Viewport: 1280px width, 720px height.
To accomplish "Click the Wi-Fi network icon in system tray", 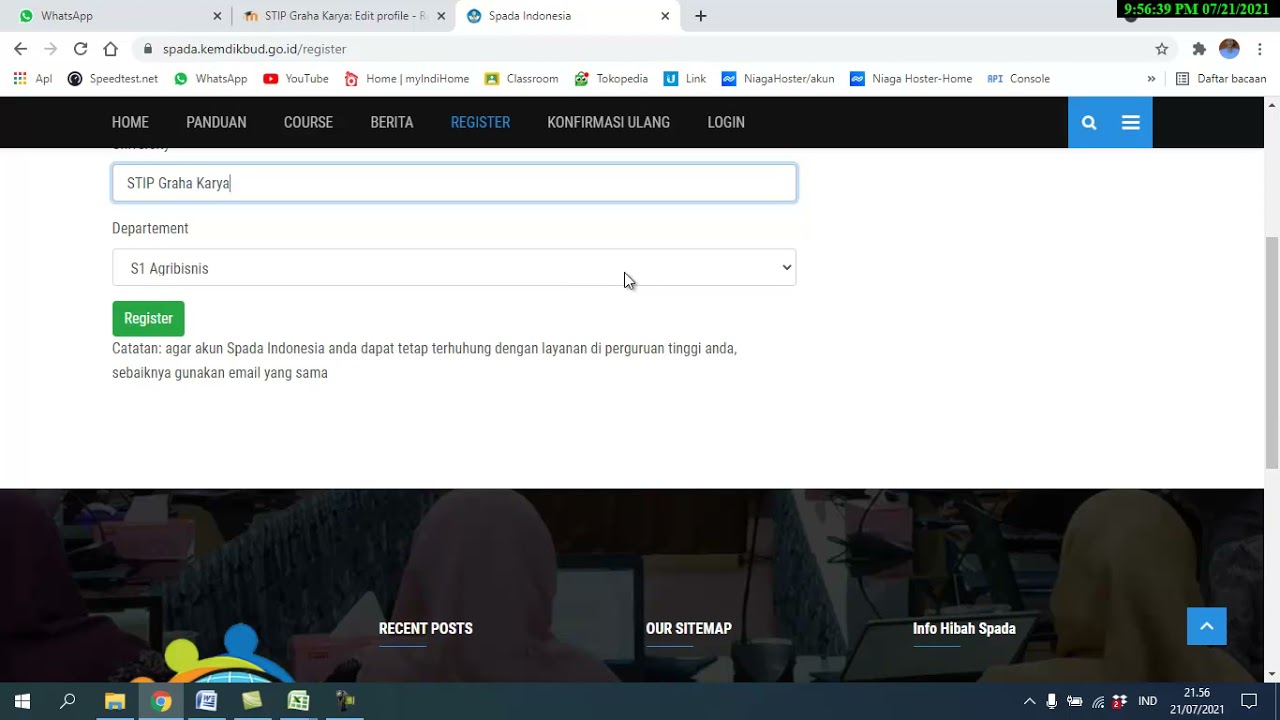I will (x=1098, y=701).
